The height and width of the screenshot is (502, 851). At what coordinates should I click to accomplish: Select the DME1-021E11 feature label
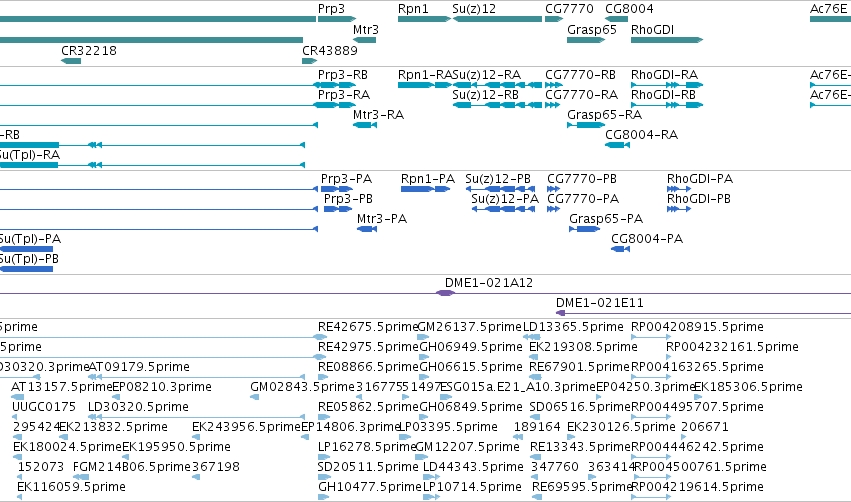coord(600,303)
